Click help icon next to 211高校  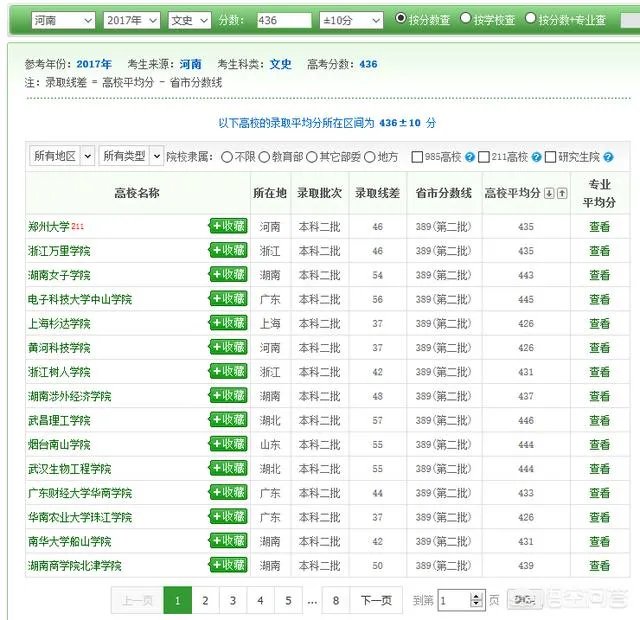(537, 157)
